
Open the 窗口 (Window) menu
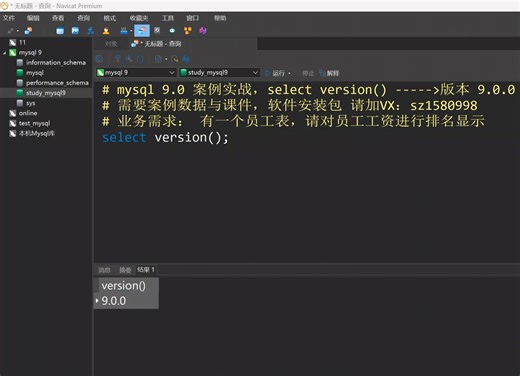[193, 18]
